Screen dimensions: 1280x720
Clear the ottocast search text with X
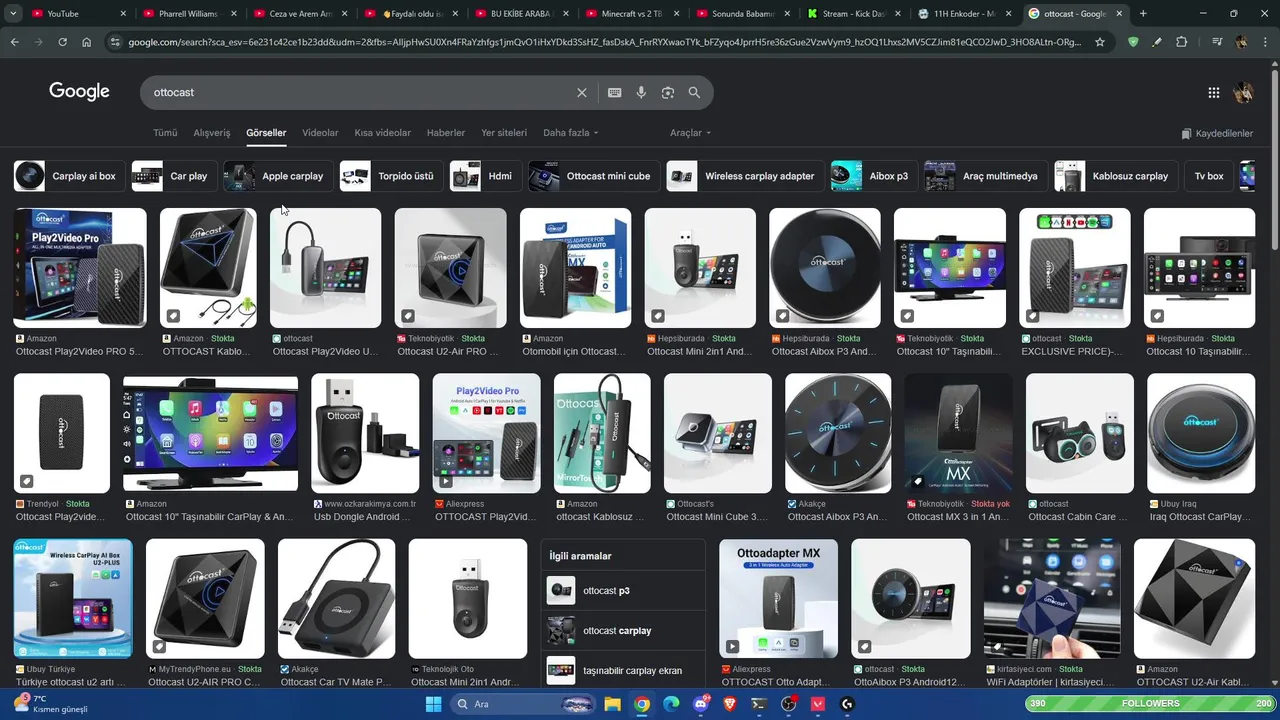click(x=581, y=92)
